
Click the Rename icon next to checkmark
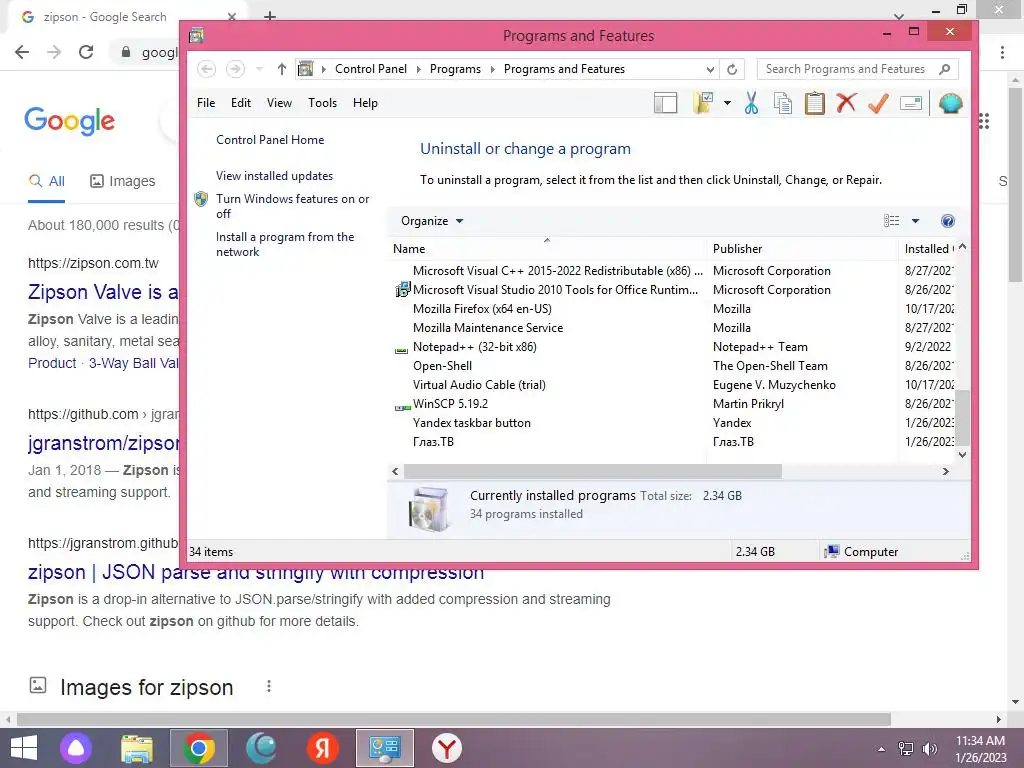910,103
